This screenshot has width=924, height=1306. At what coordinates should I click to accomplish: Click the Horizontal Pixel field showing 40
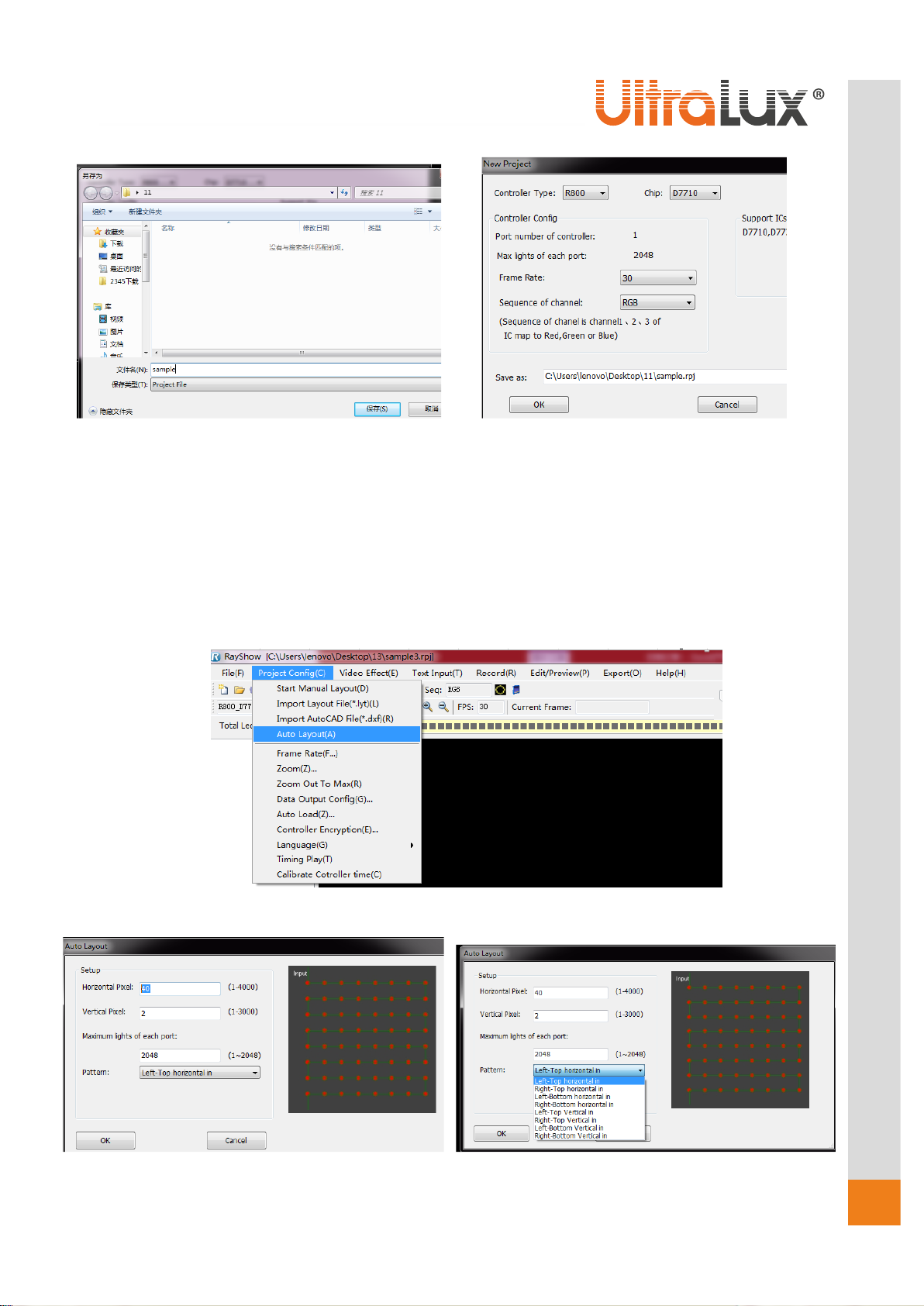coord(181,988)
